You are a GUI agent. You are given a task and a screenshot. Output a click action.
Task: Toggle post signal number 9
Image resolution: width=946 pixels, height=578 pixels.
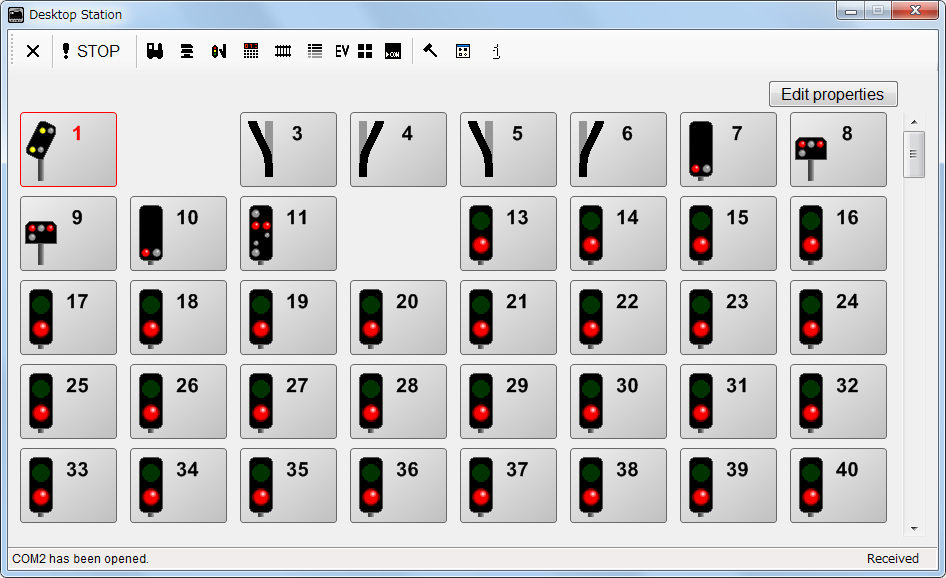pyautogui.click(x=68, y=233)
